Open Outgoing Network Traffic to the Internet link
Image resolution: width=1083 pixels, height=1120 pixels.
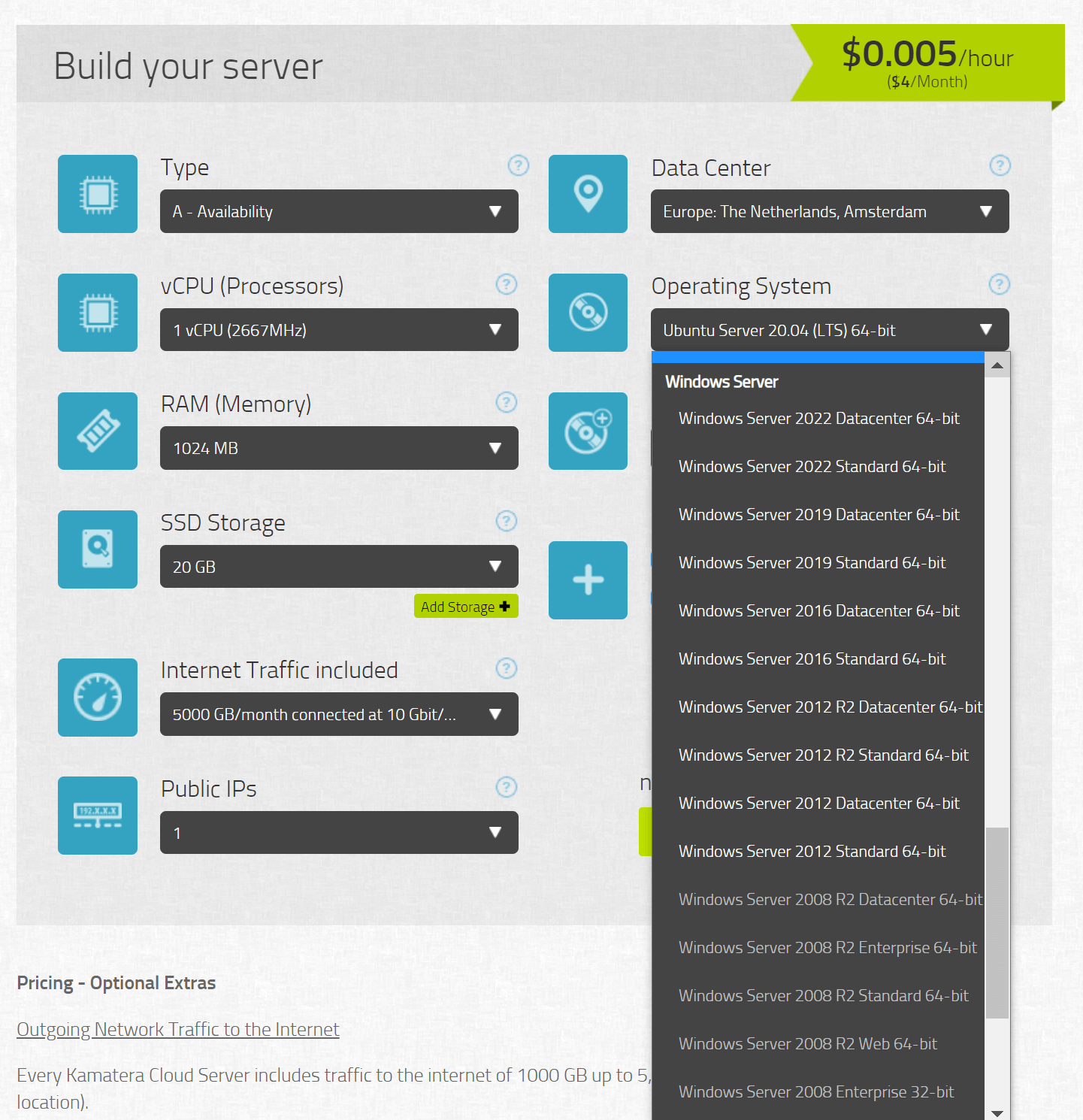178,1029
